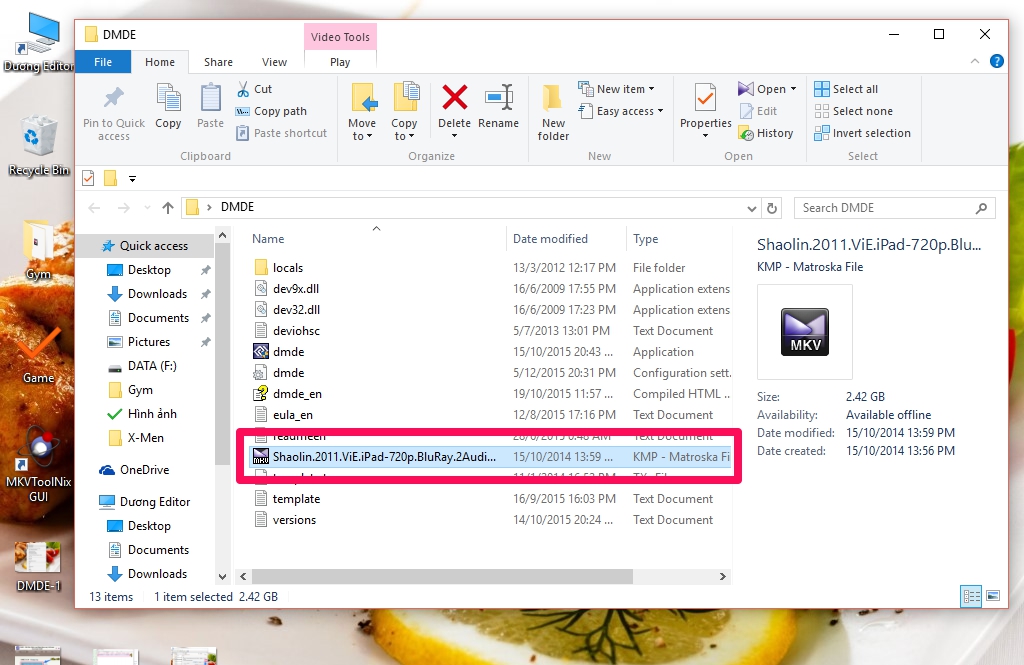Expand the Open dropdown in ribbon
1024x665 pixels.
pos(767,89)
